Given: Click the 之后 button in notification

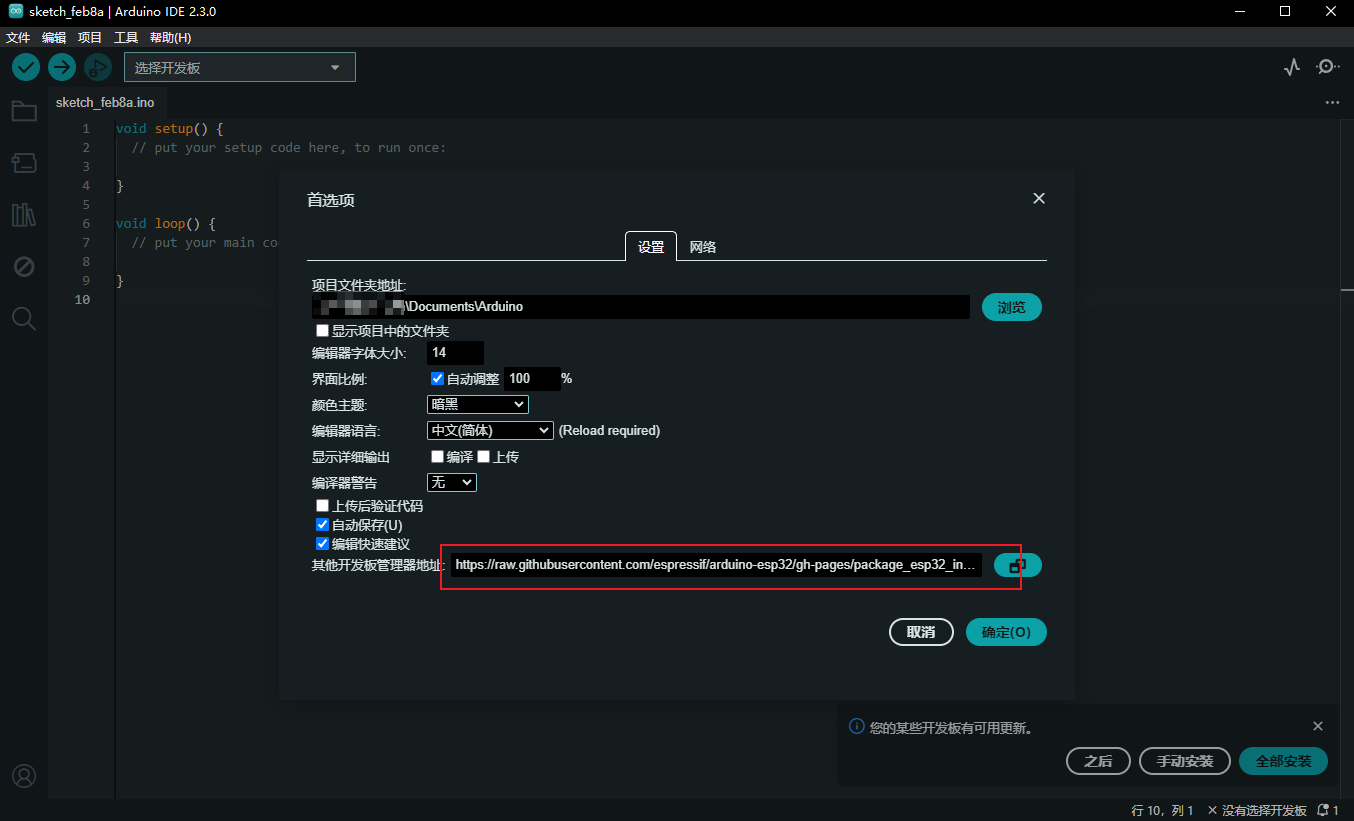Looking at the screenshot, I should (1098, 761).
